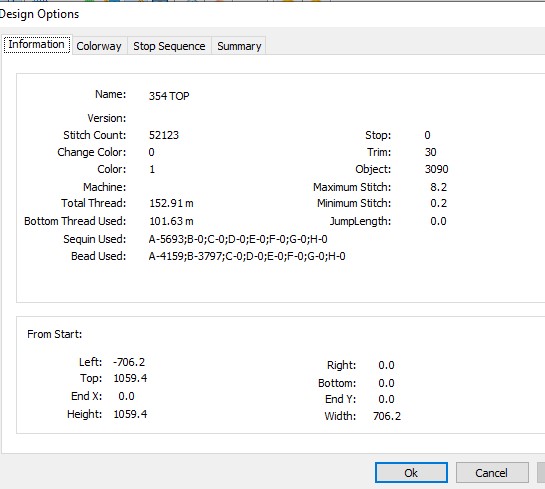Click the Sequin Used label

(95, 239)
